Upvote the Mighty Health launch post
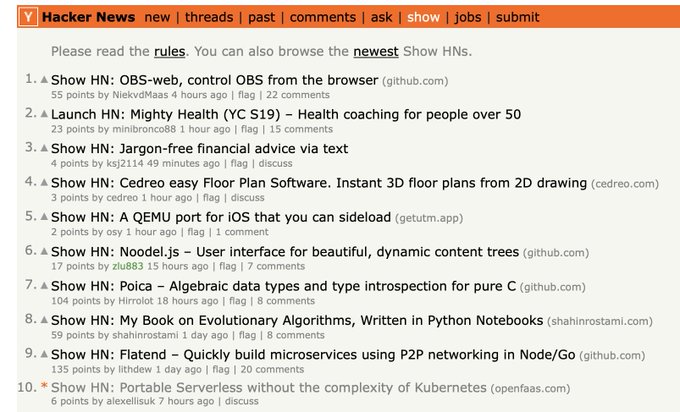Viewport: 680px width, 412px height. [44, 114]
